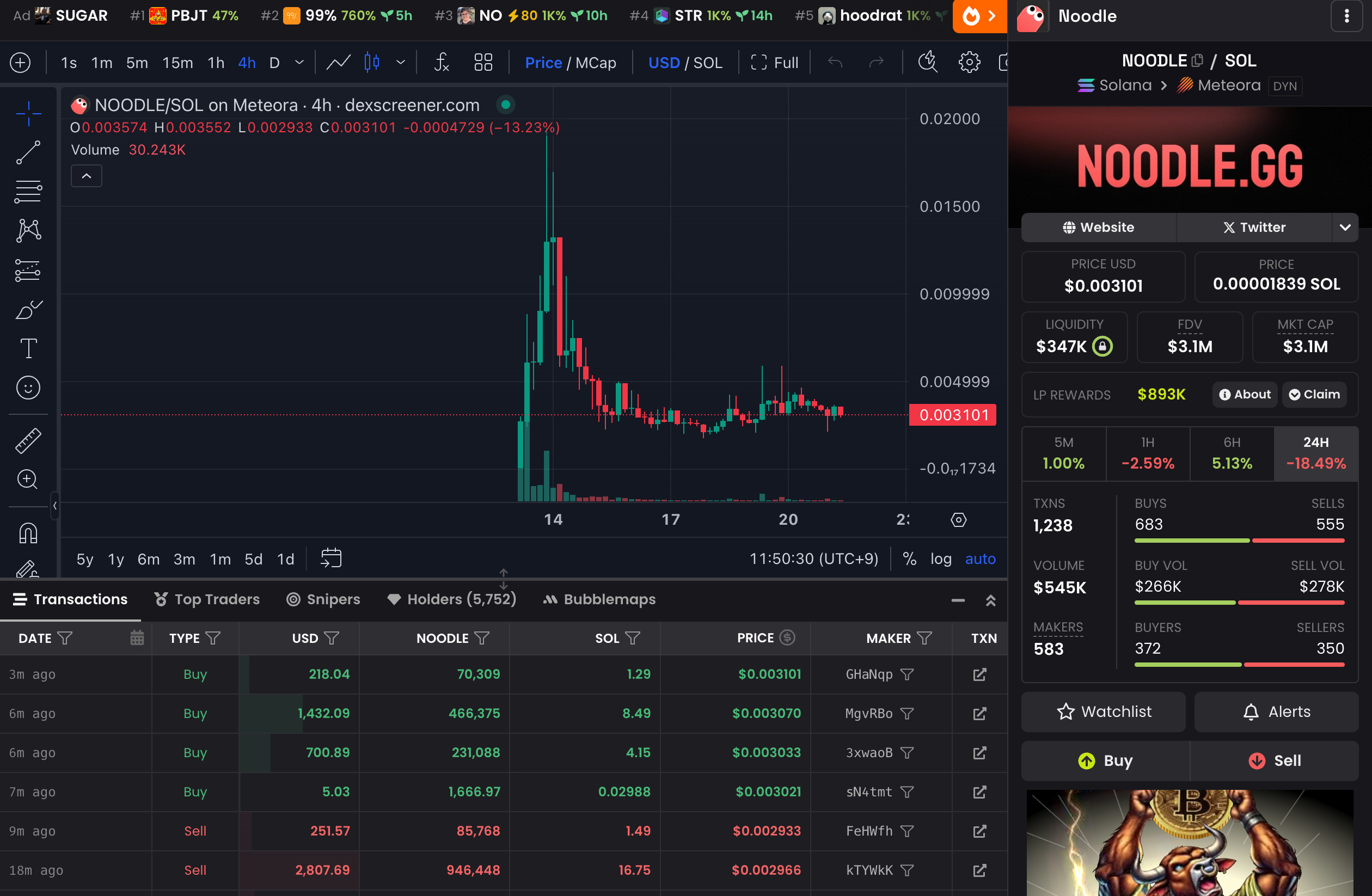Open the emoji sticker tool
1372x896 pixels.
tap(28, 388)
